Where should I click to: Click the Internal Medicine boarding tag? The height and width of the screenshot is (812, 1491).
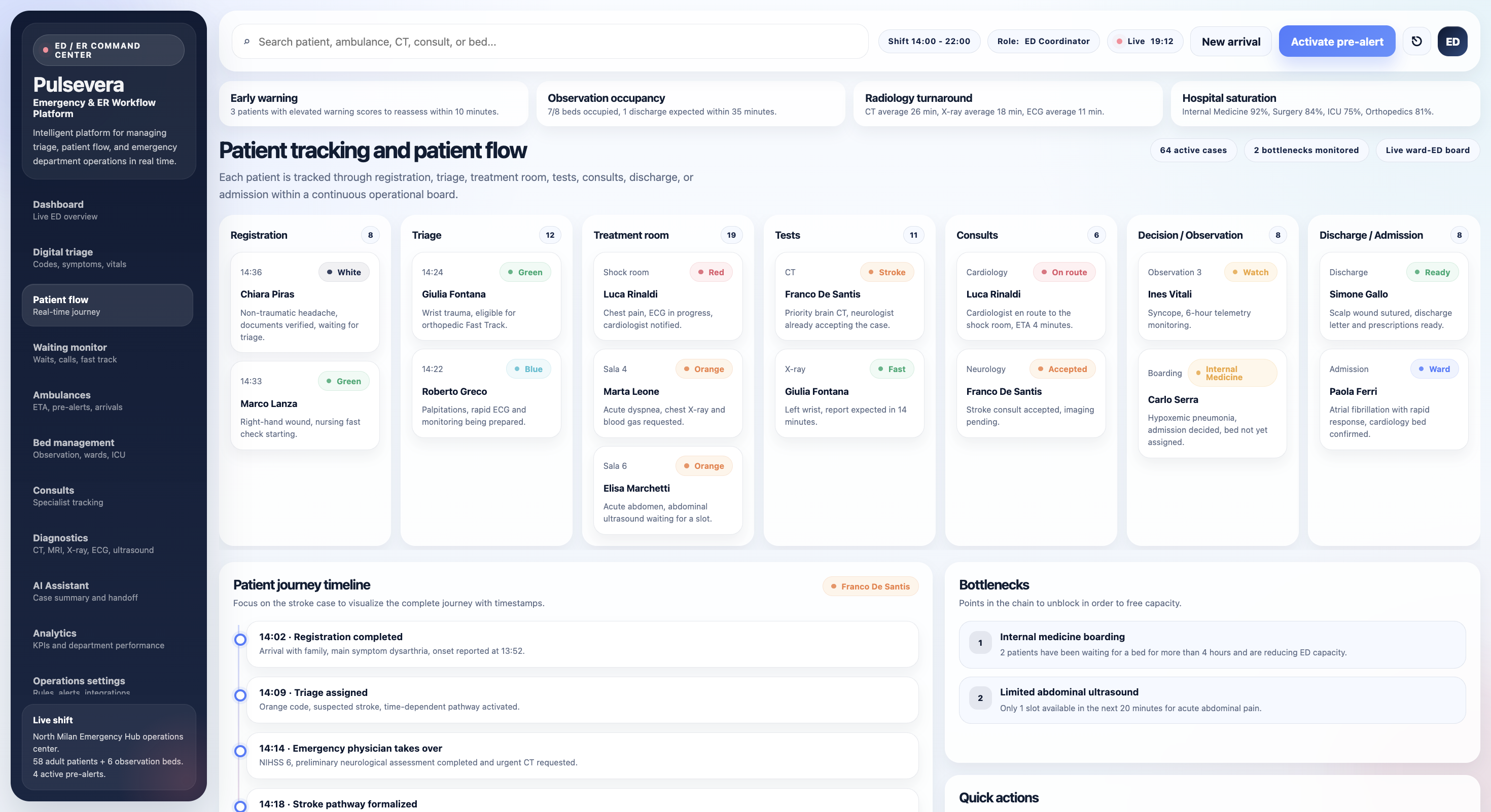point(1232,373)
